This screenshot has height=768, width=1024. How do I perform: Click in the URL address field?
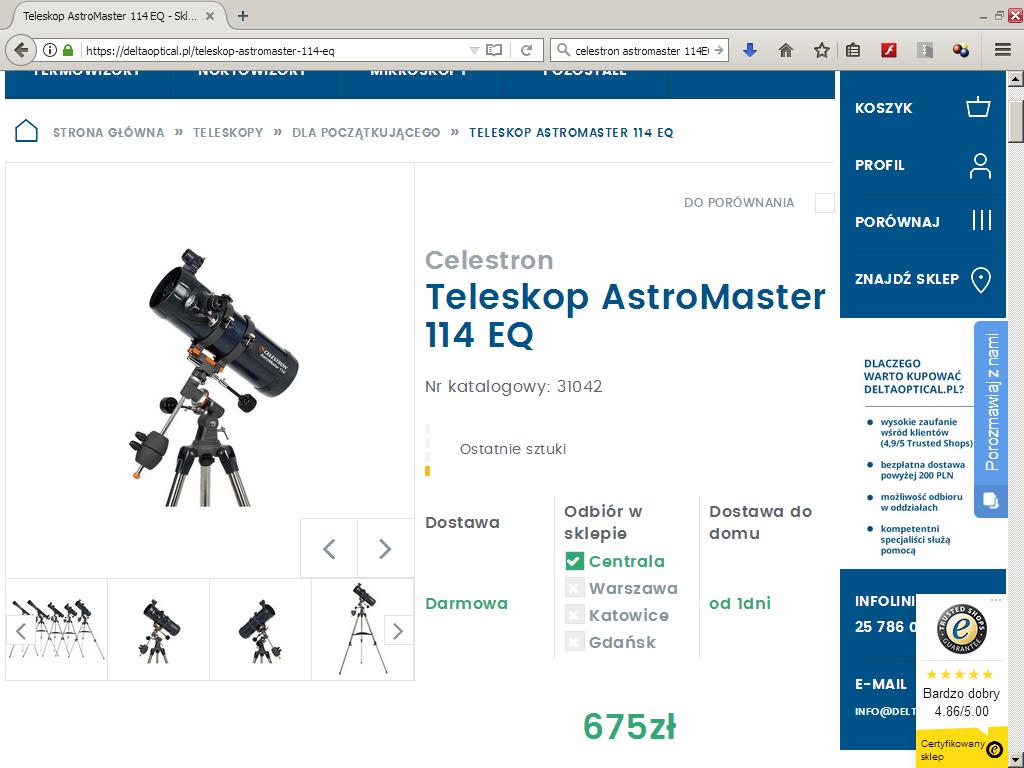[274, 50]
